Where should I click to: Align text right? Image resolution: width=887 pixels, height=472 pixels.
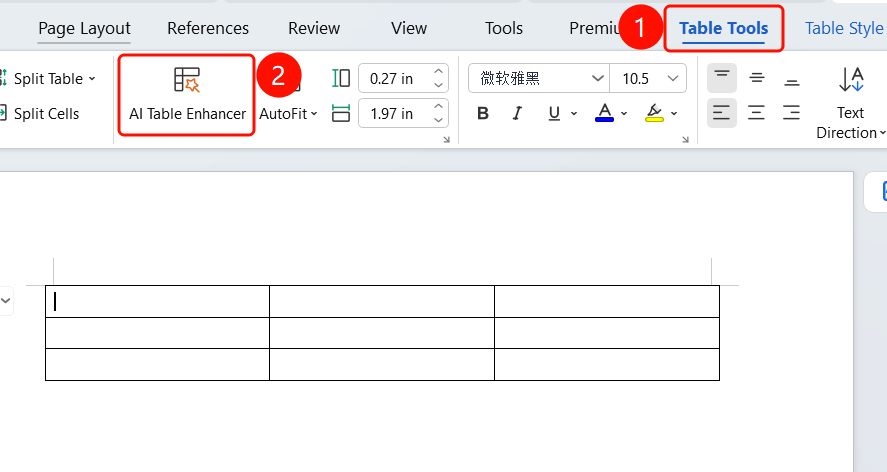[x=792, y=113]
